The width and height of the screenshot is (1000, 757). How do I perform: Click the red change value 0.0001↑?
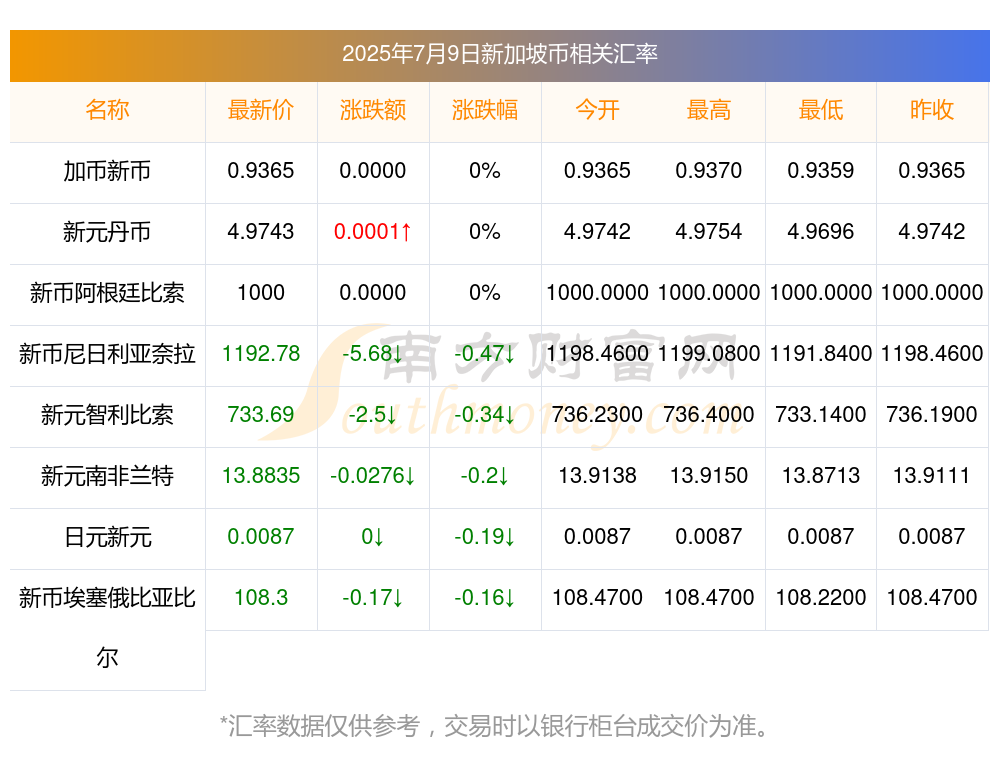click(x=373, y=232)
